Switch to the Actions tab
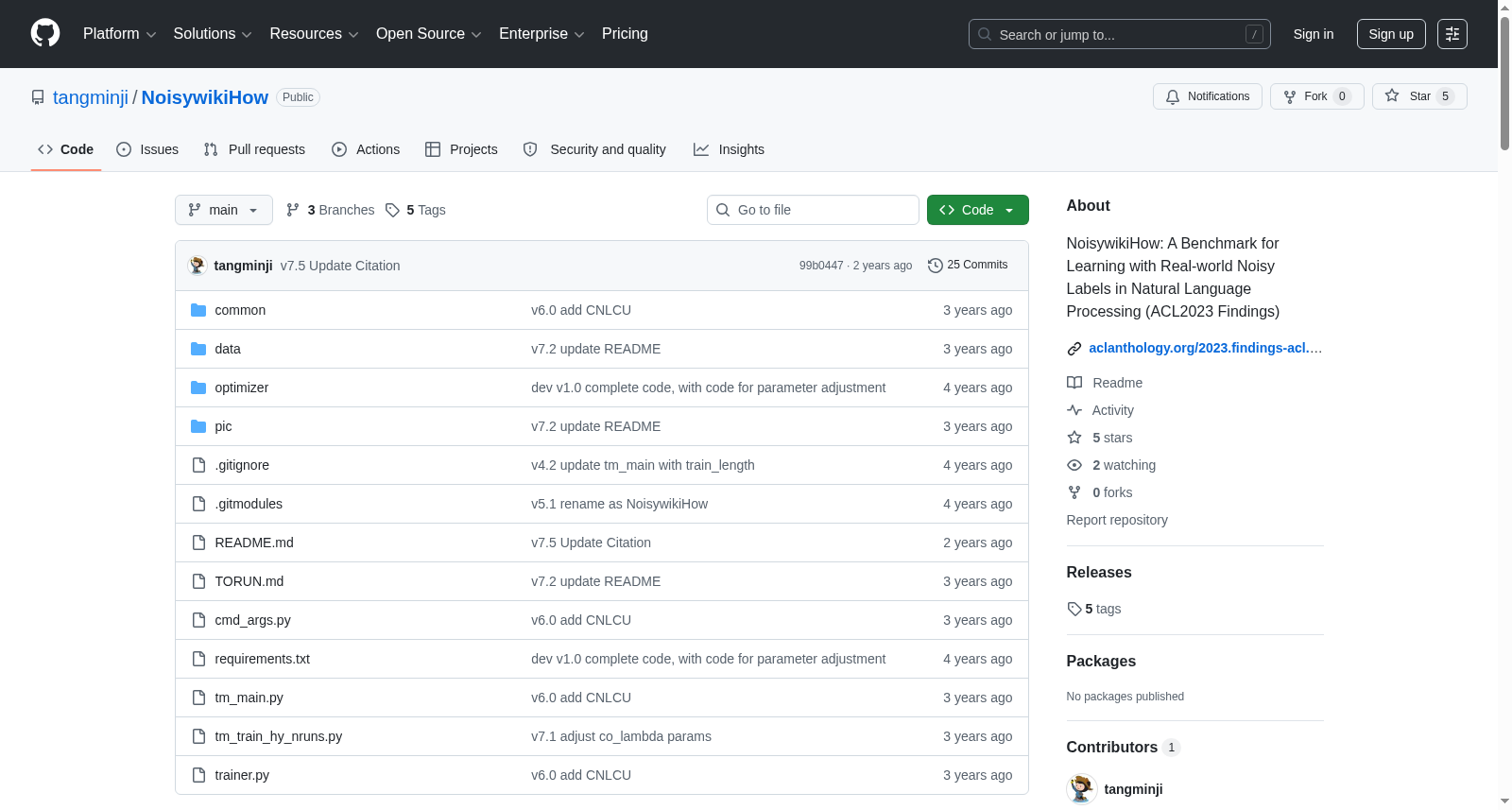Screen dimensions: 1512x810 [366, 149]
